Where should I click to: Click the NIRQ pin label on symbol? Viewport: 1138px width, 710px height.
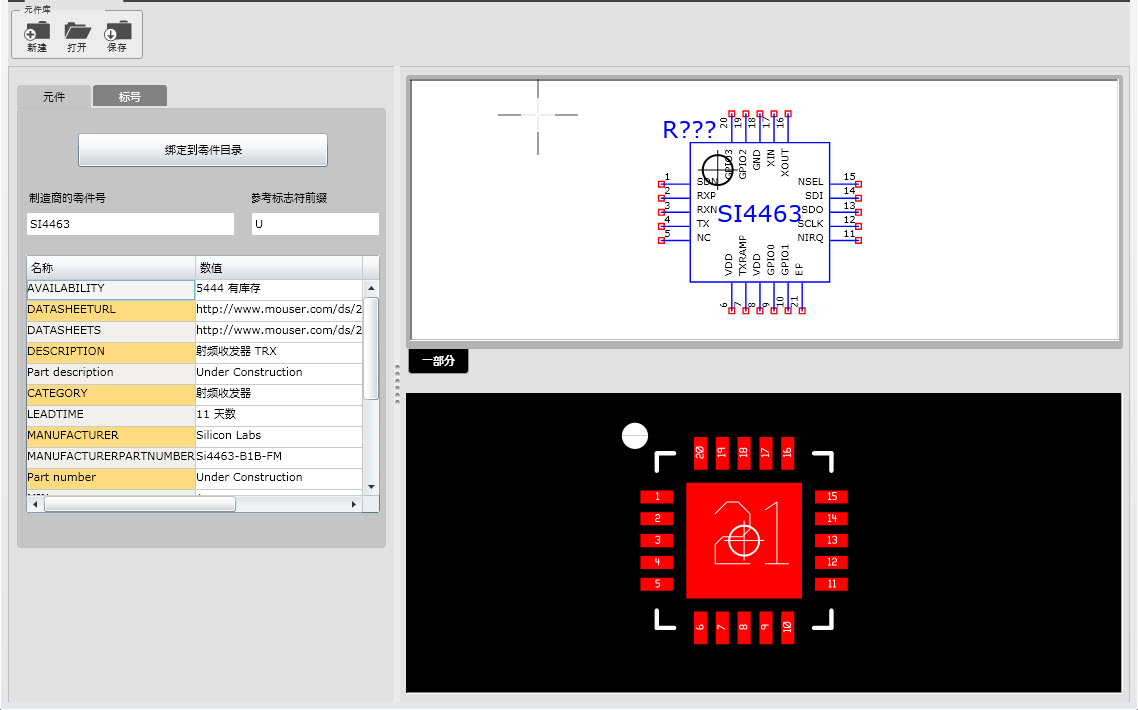pos(811,238)
